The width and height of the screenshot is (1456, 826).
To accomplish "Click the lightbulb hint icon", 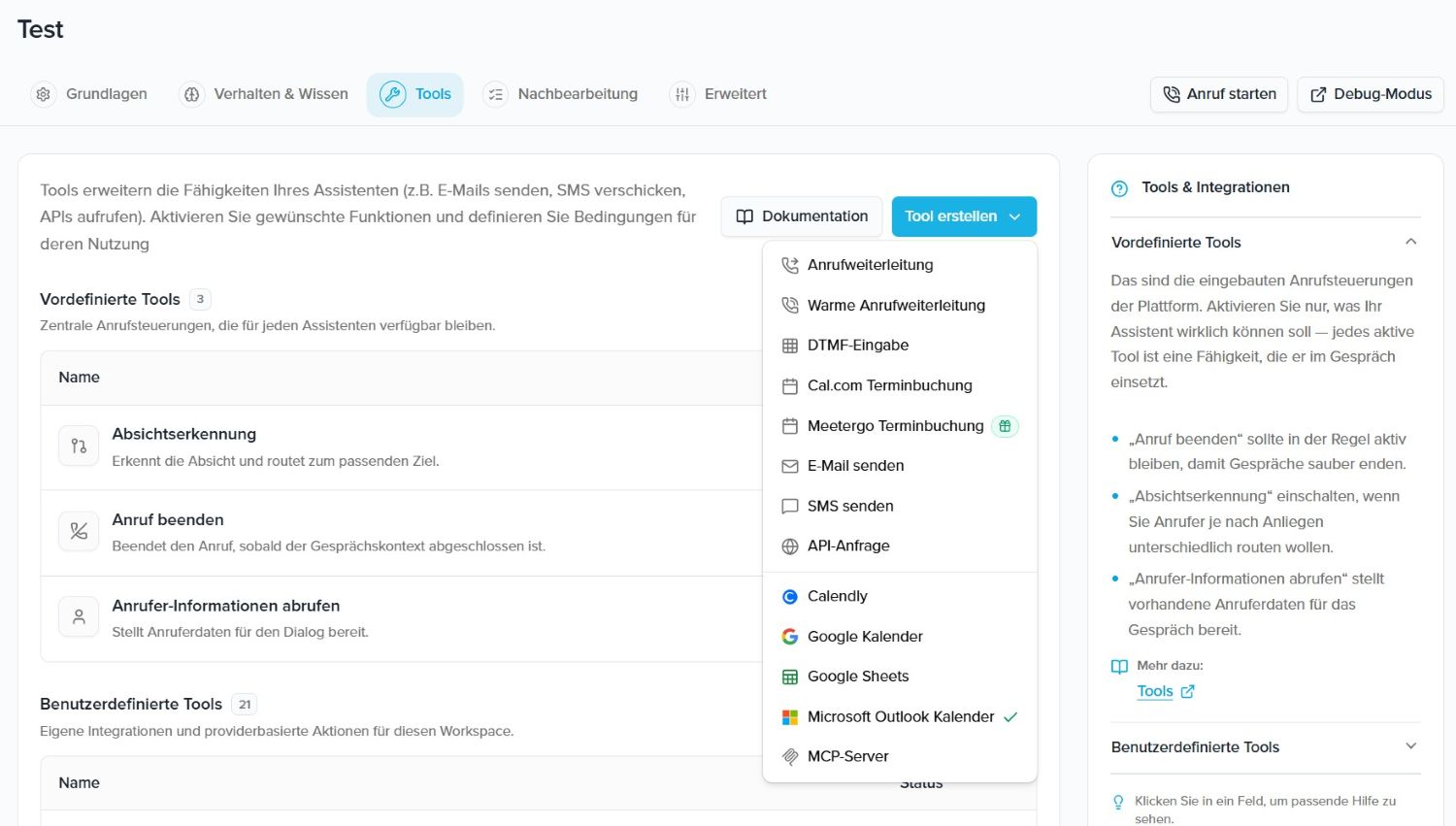I will [1118, 802].
